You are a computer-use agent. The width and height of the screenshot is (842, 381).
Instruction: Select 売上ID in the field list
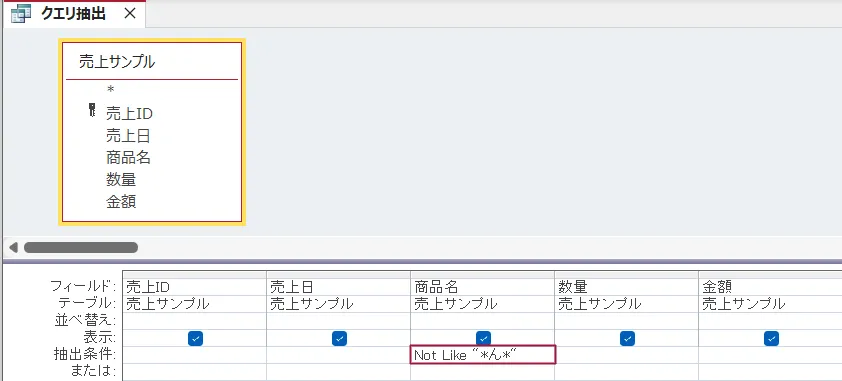click(x=129, y=113)
